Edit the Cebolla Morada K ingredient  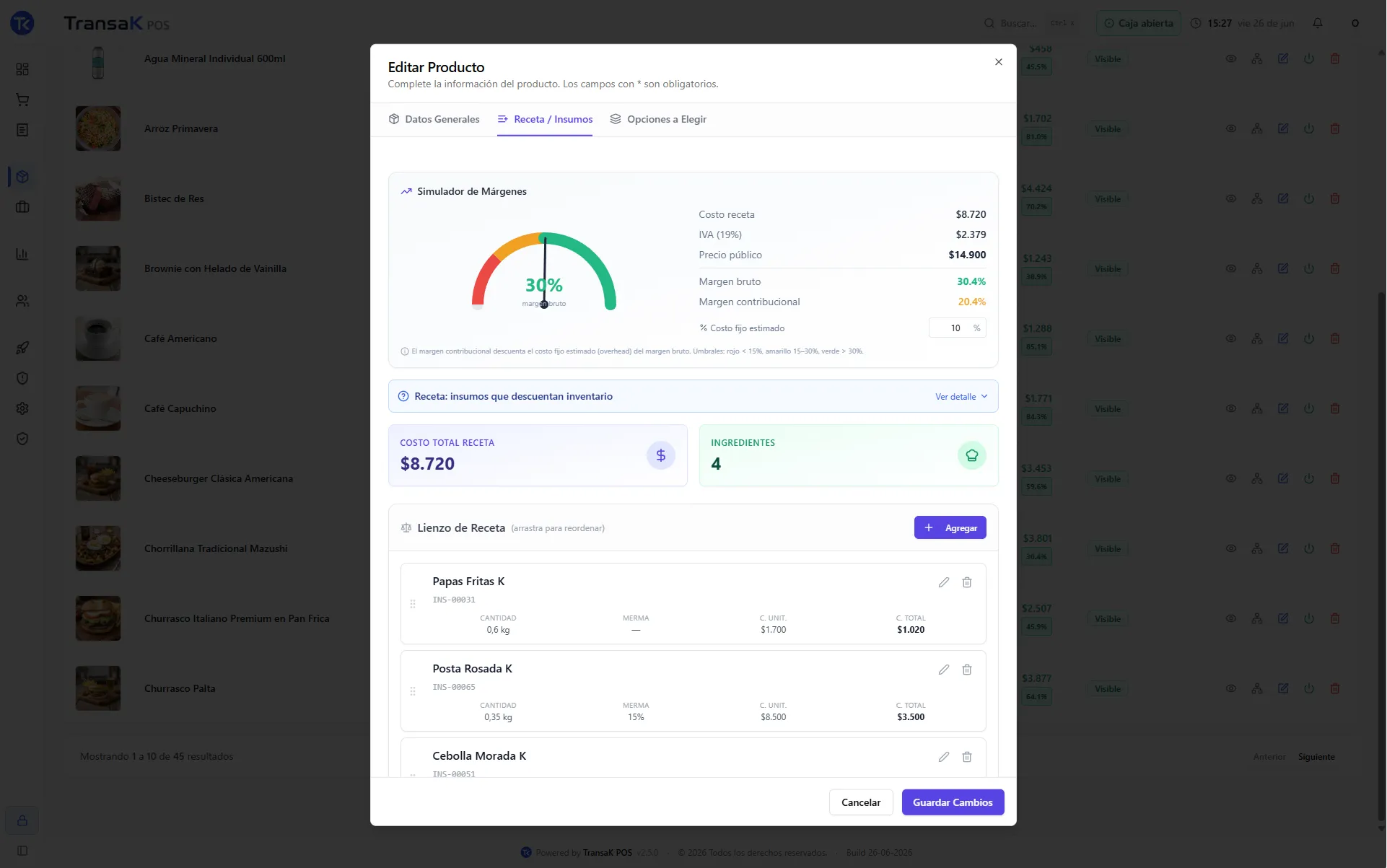(x=943, y=757)
